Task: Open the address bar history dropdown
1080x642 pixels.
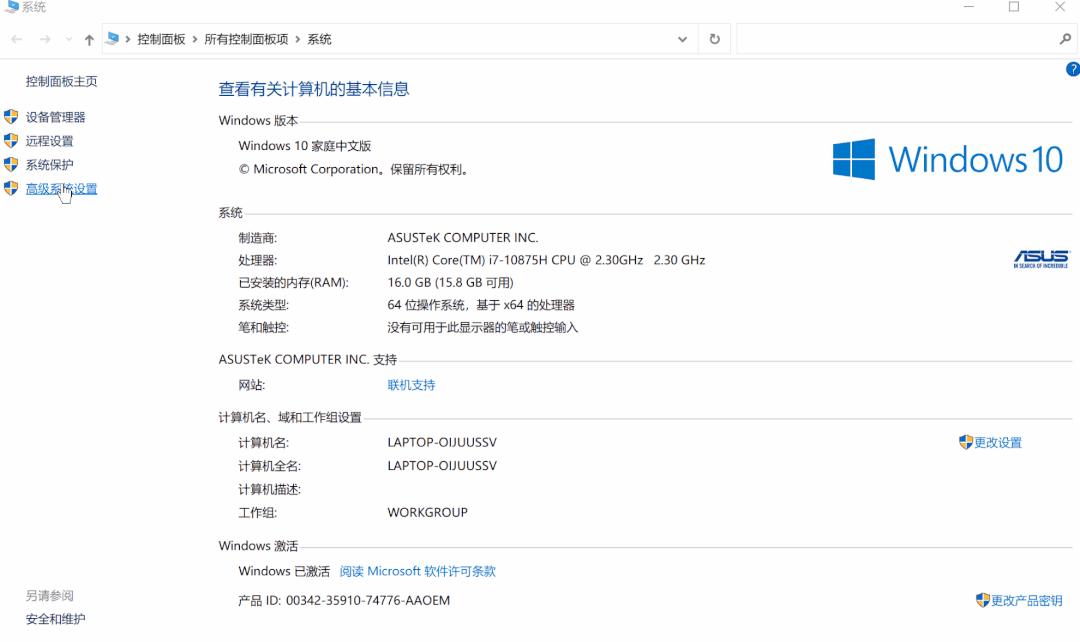Action: coord(682,38)
